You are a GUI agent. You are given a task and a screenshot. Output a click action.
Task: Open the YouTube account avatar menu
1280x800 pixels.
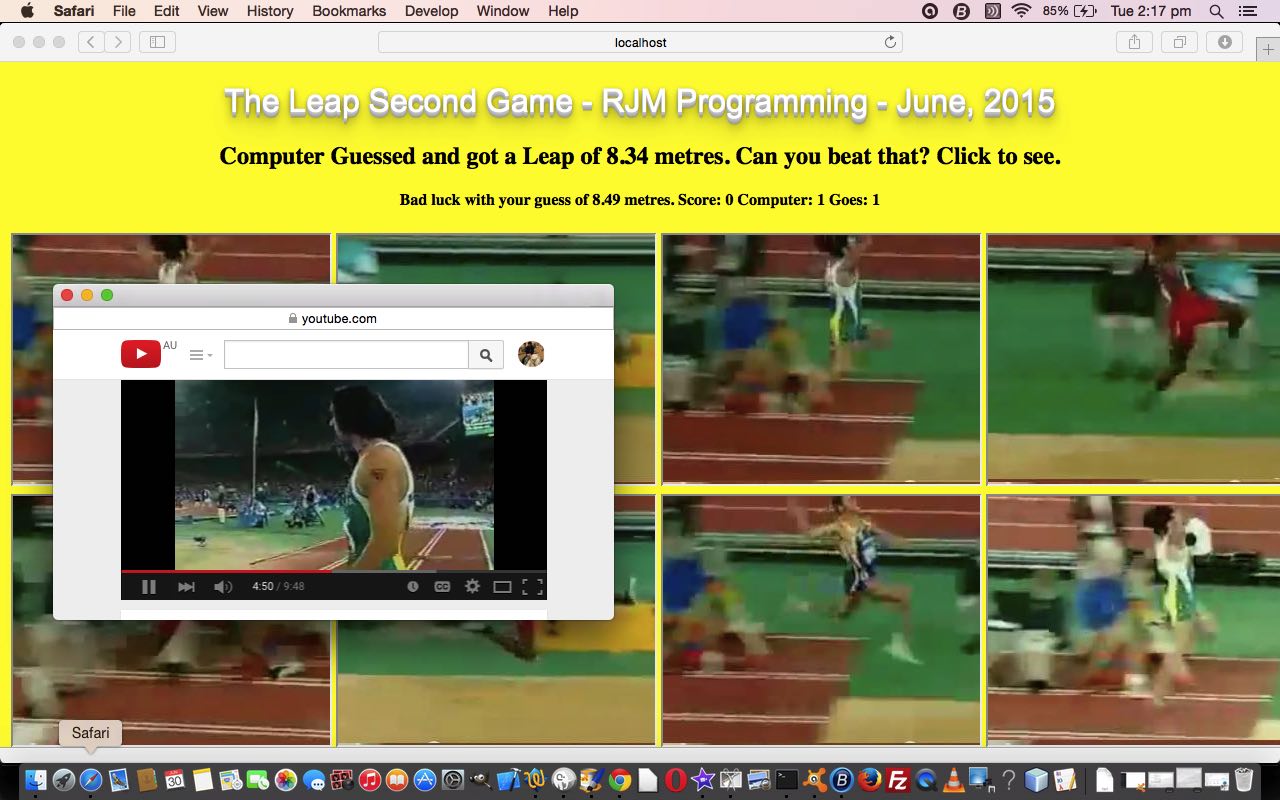point(531,354)
